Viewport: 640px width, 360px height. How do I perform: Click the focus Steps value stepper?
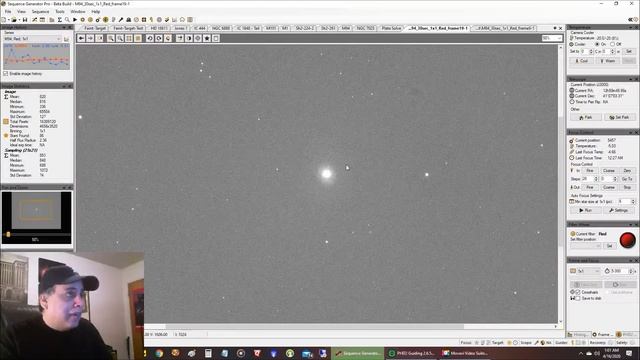click(596, 179)
